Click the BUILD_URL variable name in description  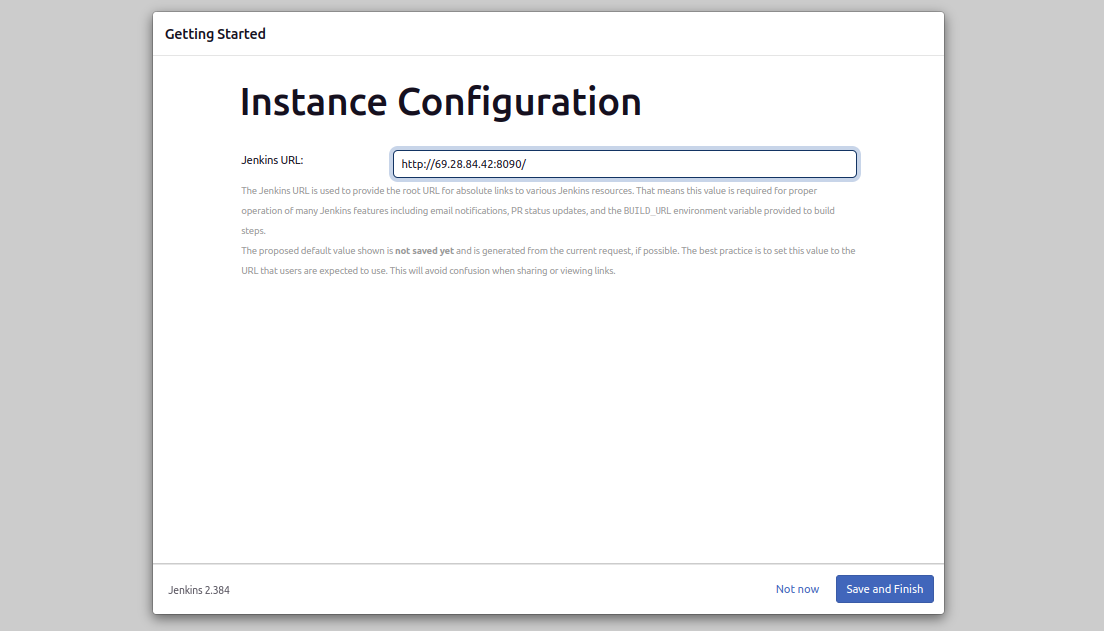click(x=647, y=211)
